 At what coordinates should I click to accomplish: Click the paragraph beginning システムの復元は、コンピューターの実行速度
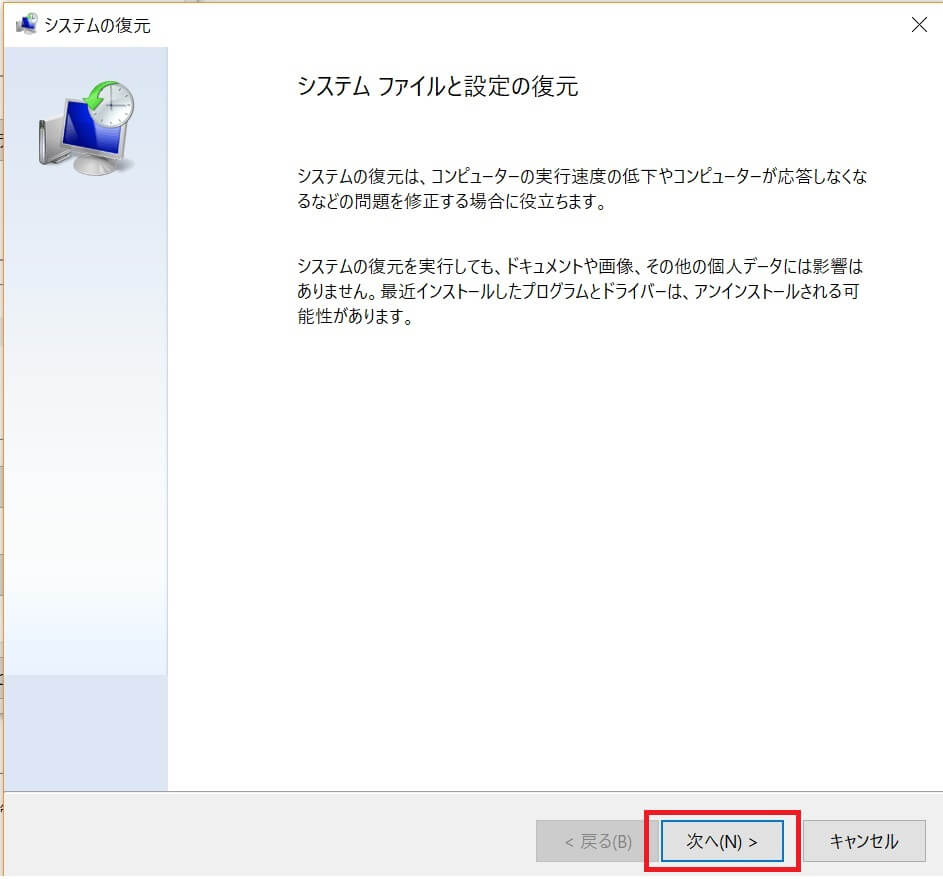click(x=582, y=189)
